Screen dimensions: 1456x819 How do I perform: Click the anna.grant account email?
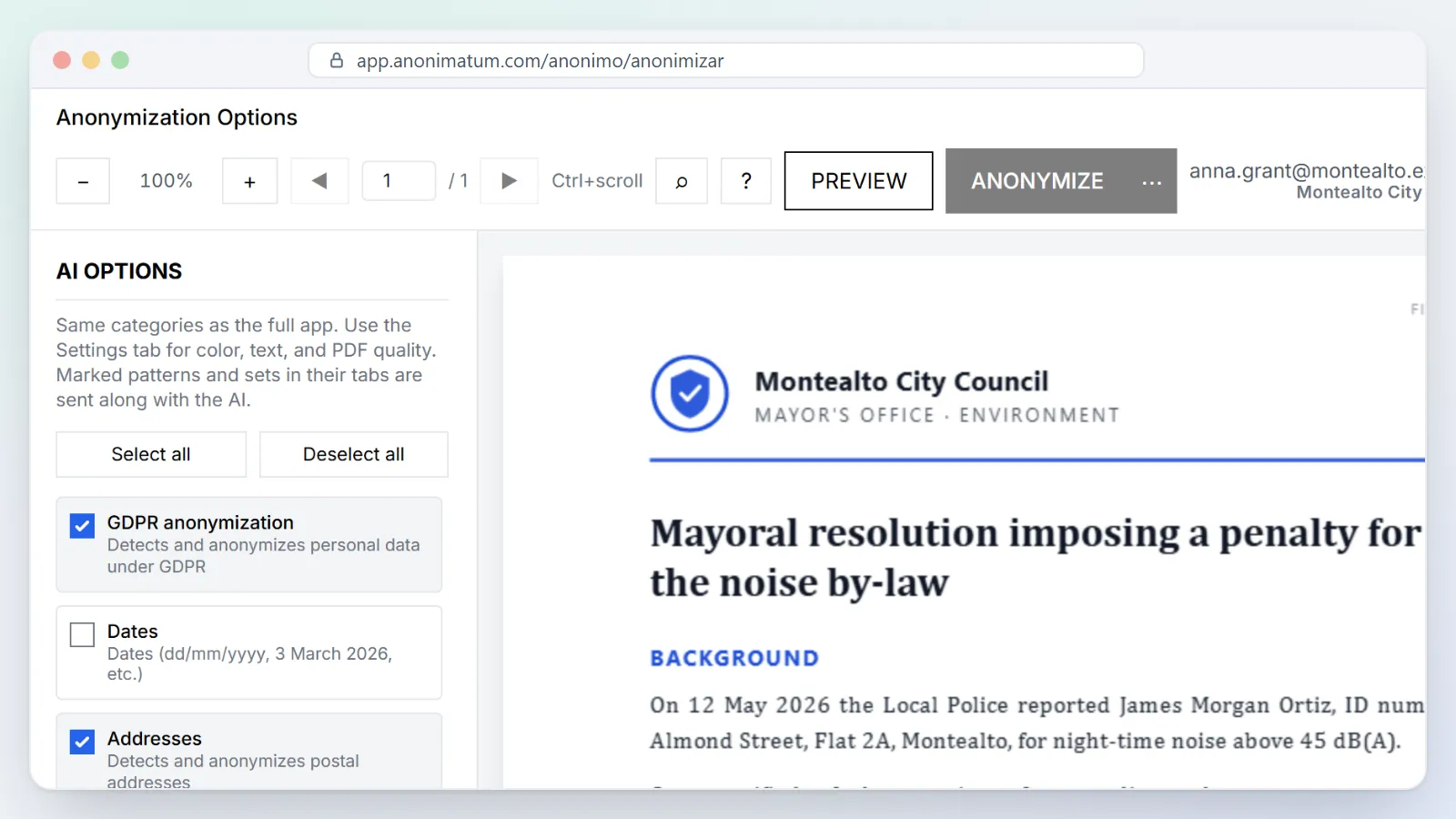click(x=1307, y=170)
